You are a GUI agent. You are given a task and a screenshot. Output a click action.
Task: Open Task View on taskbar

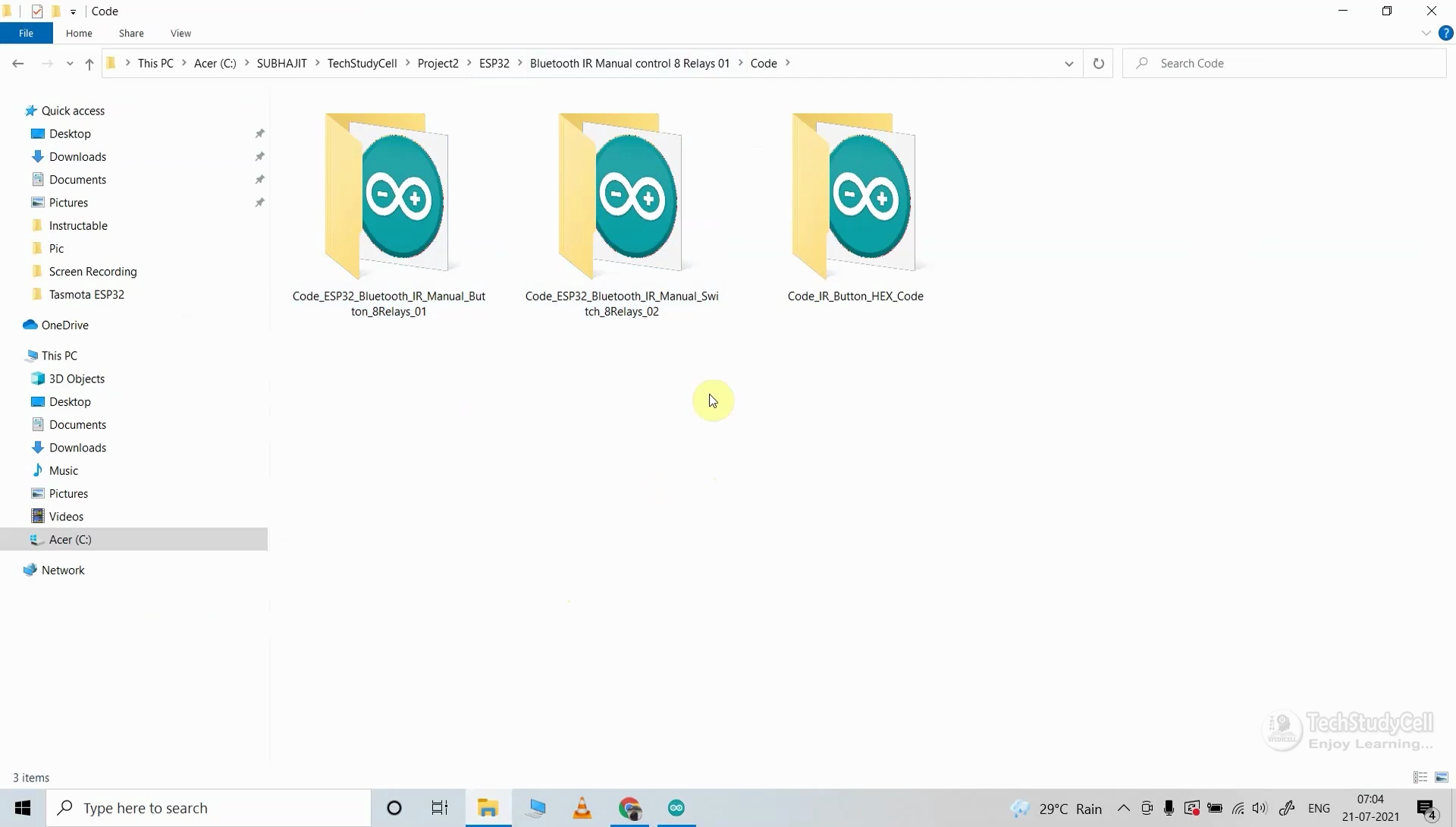point(440,808)
